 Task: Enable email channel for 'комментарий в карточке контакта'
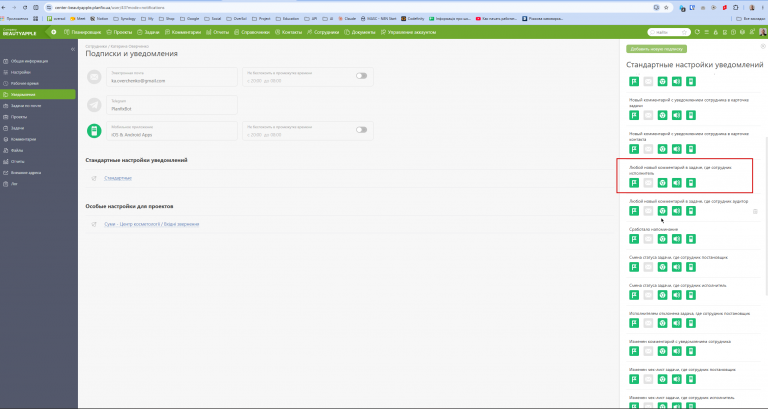pyautogui.click(x=648, y=149)
